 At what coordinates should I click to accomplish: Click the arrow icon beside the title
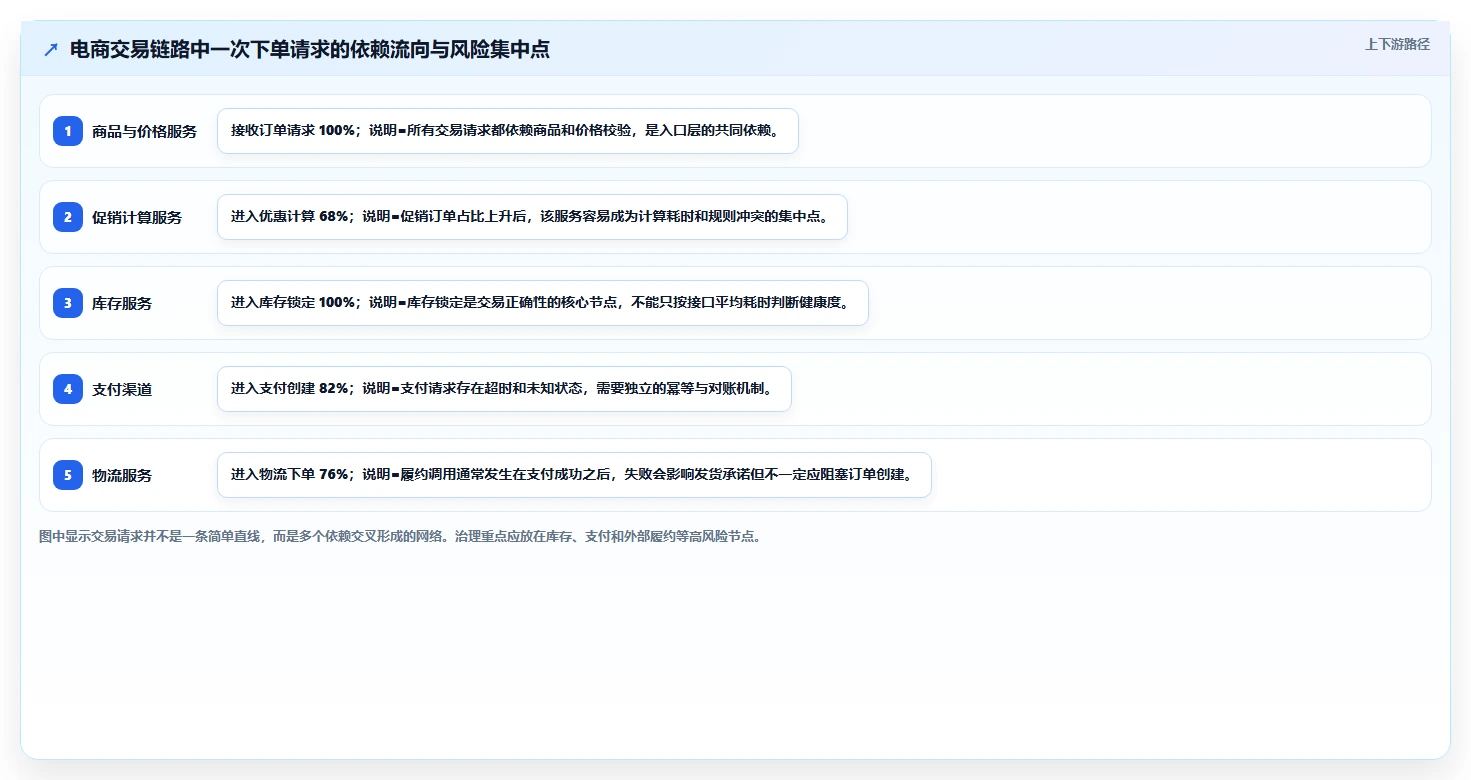pyautogui.click(x=51, y=50)
